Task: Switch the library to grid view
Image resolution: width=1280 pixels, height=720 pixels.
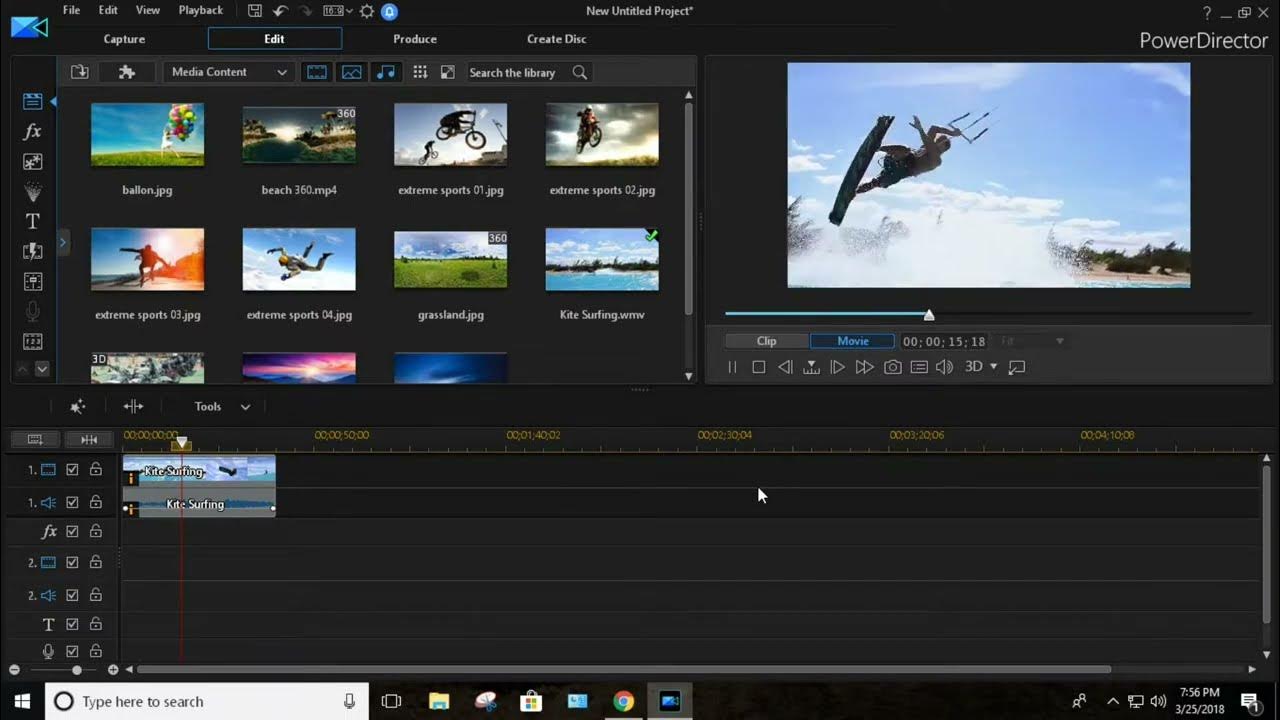Action: 420,72
